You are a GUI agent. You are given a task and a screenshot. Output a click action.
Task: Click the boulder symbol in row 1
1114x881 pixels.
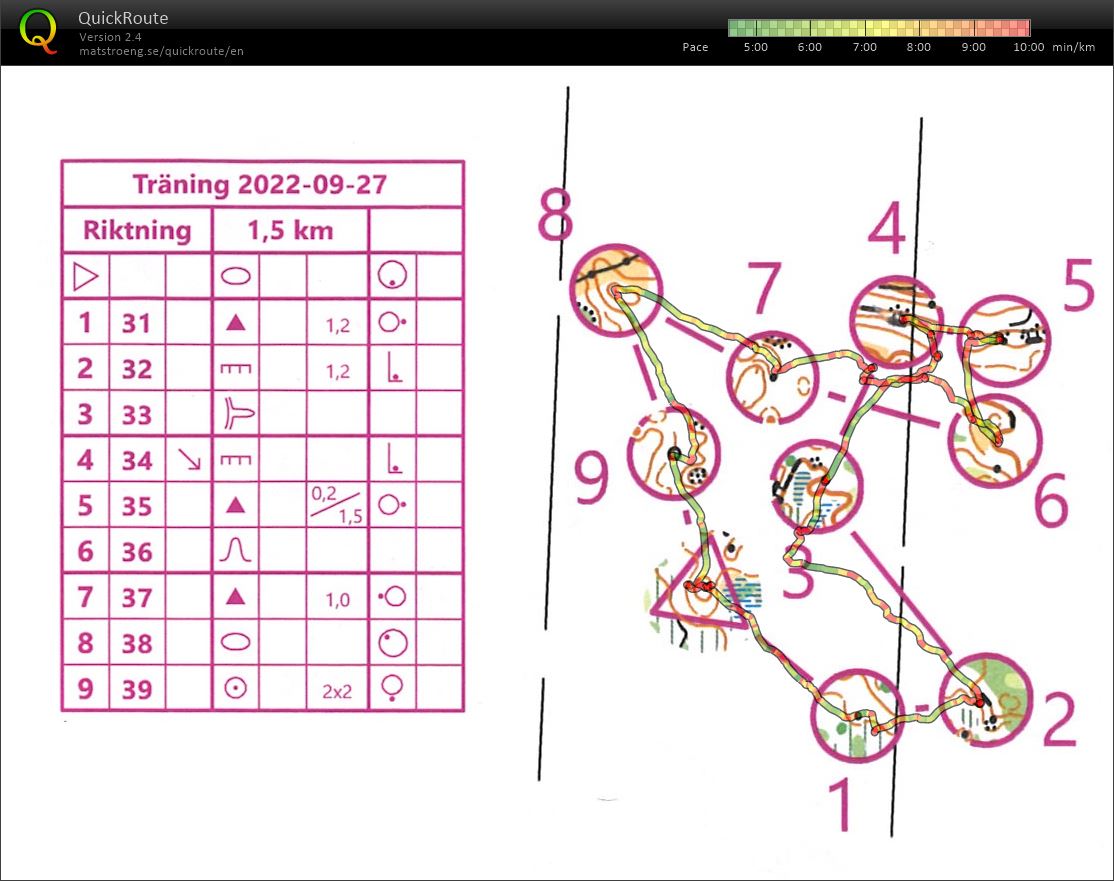tap(235, 323)
